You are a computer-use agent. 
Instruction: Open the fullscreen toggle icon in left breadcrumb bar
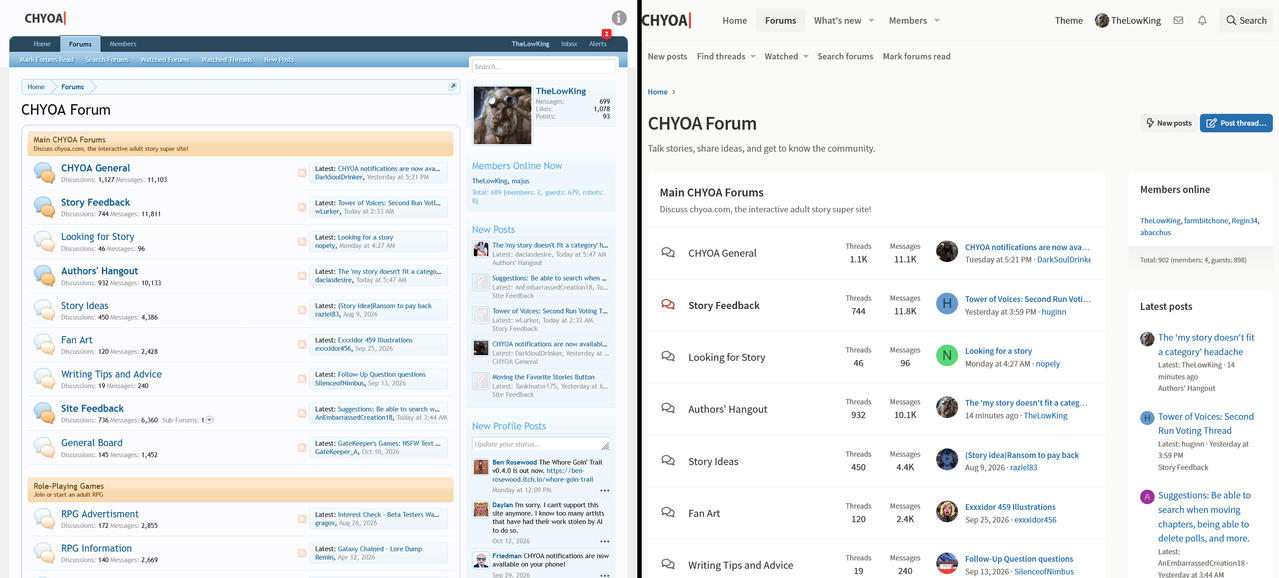453,87
